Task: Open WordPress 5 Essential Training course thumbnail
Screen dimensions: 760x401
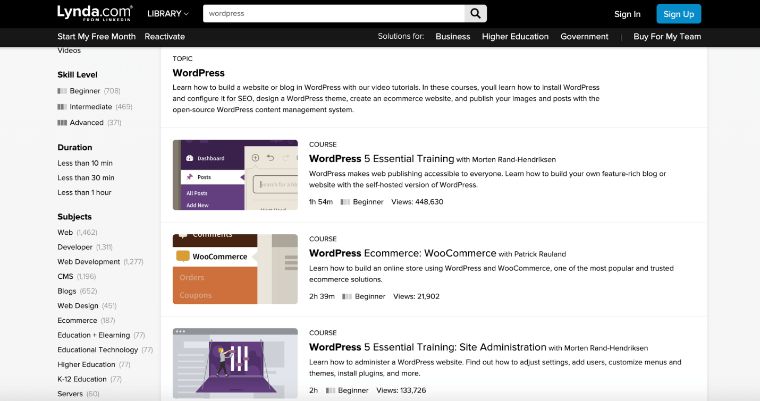Action: [x=235, y=174]
